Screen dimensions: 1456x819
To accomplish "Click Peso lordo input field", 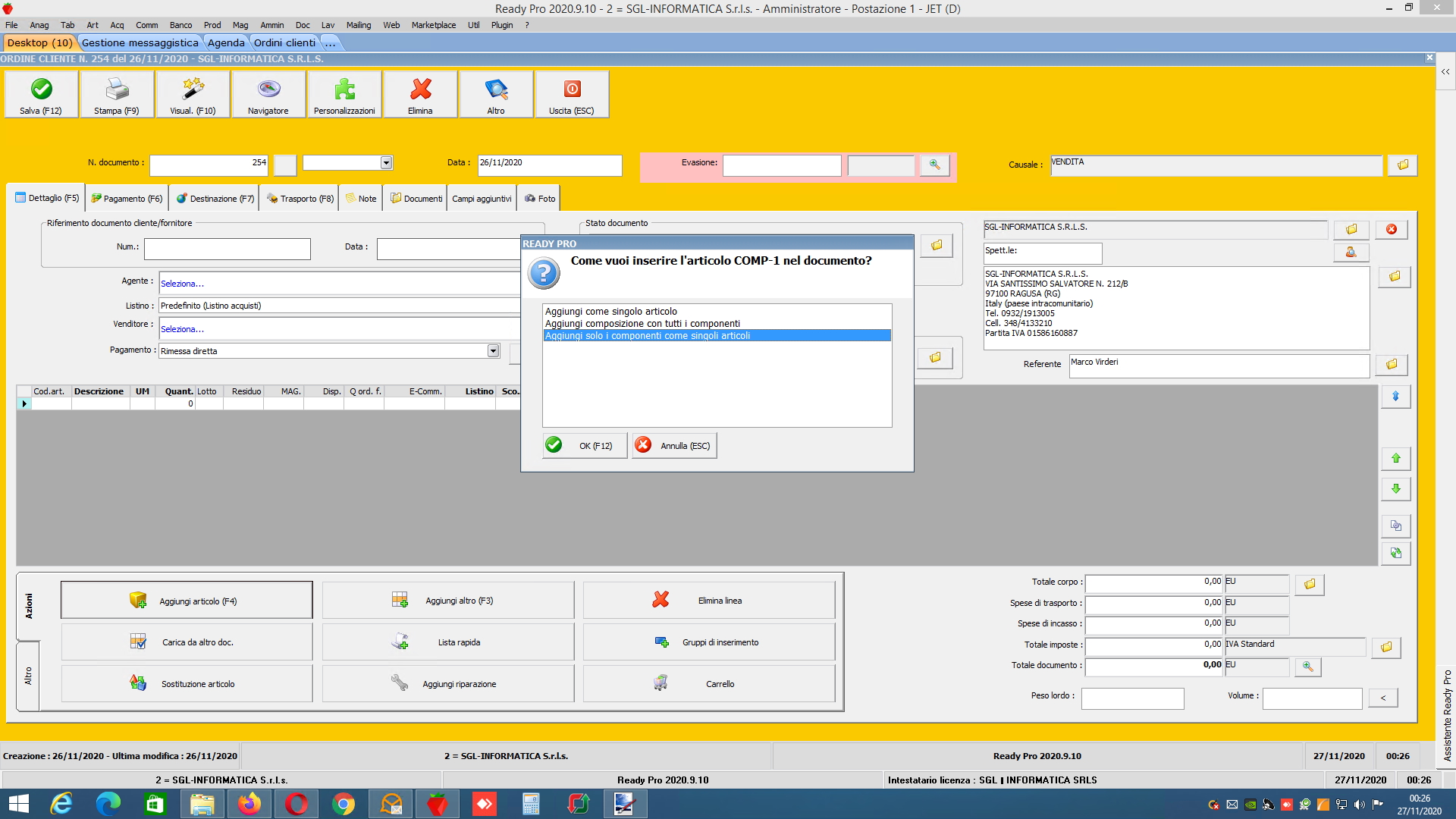I will click(1132, 698).
